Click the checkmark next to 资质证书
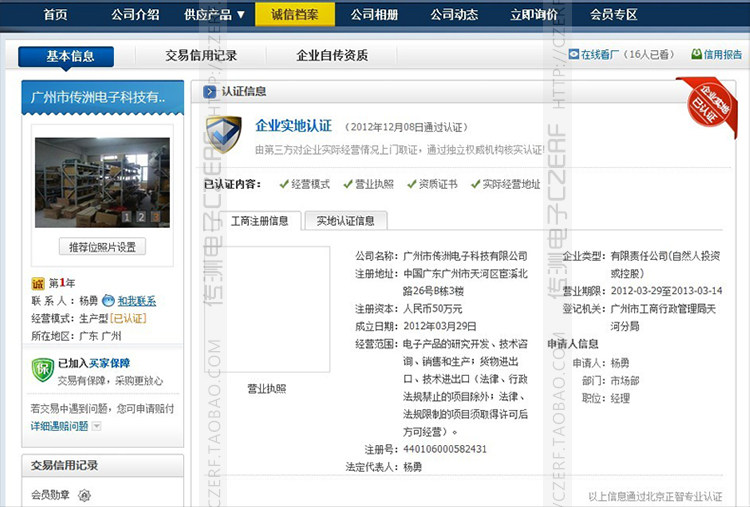This screenshot has height=507, width=750. (x=411, y=184)
